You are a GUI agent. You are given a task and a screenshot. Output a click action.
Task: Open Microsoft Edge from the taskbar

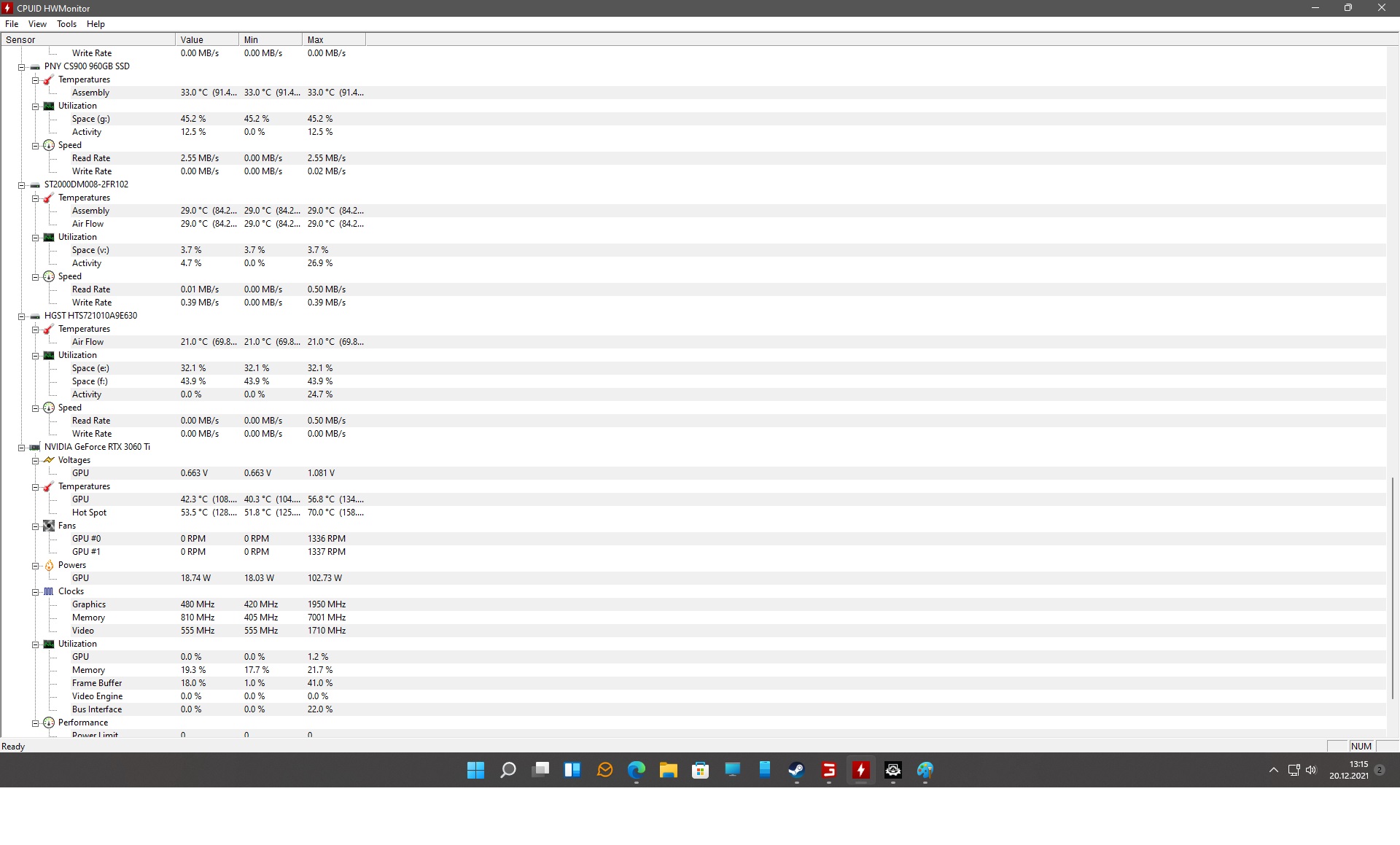click(636, 770)
